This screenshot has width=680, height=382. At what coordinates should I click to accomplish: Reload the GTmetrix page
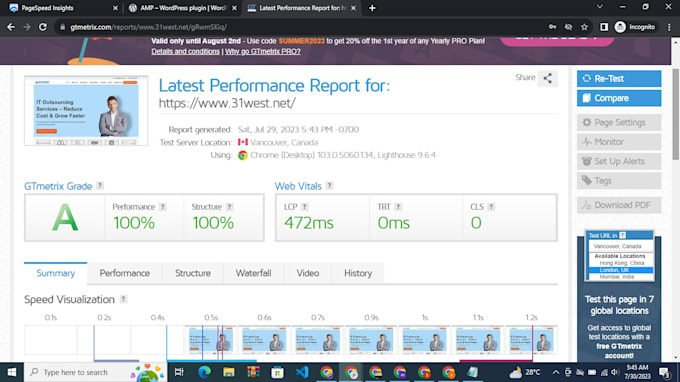click(x=42, y=27)
